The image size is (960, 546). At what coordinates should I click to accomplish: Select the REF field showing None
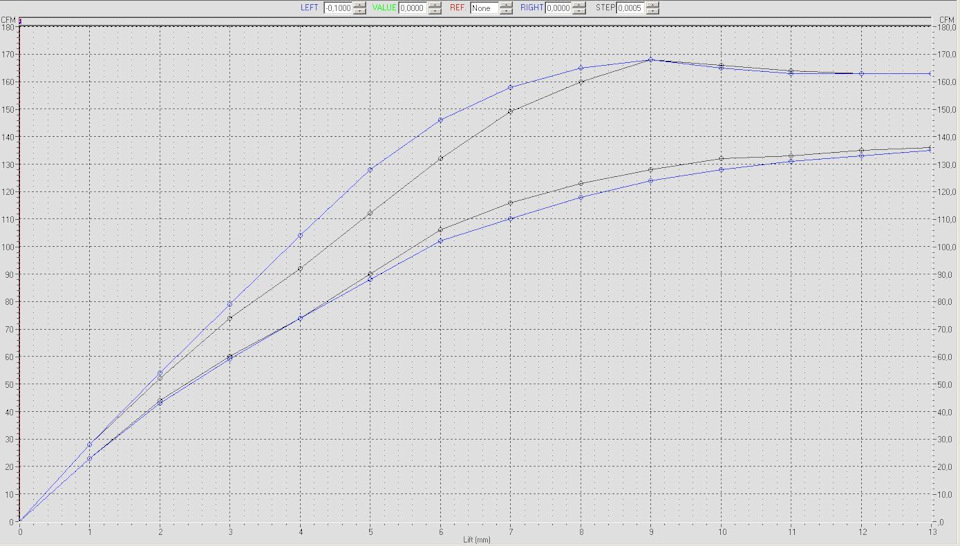coord(484,8)
